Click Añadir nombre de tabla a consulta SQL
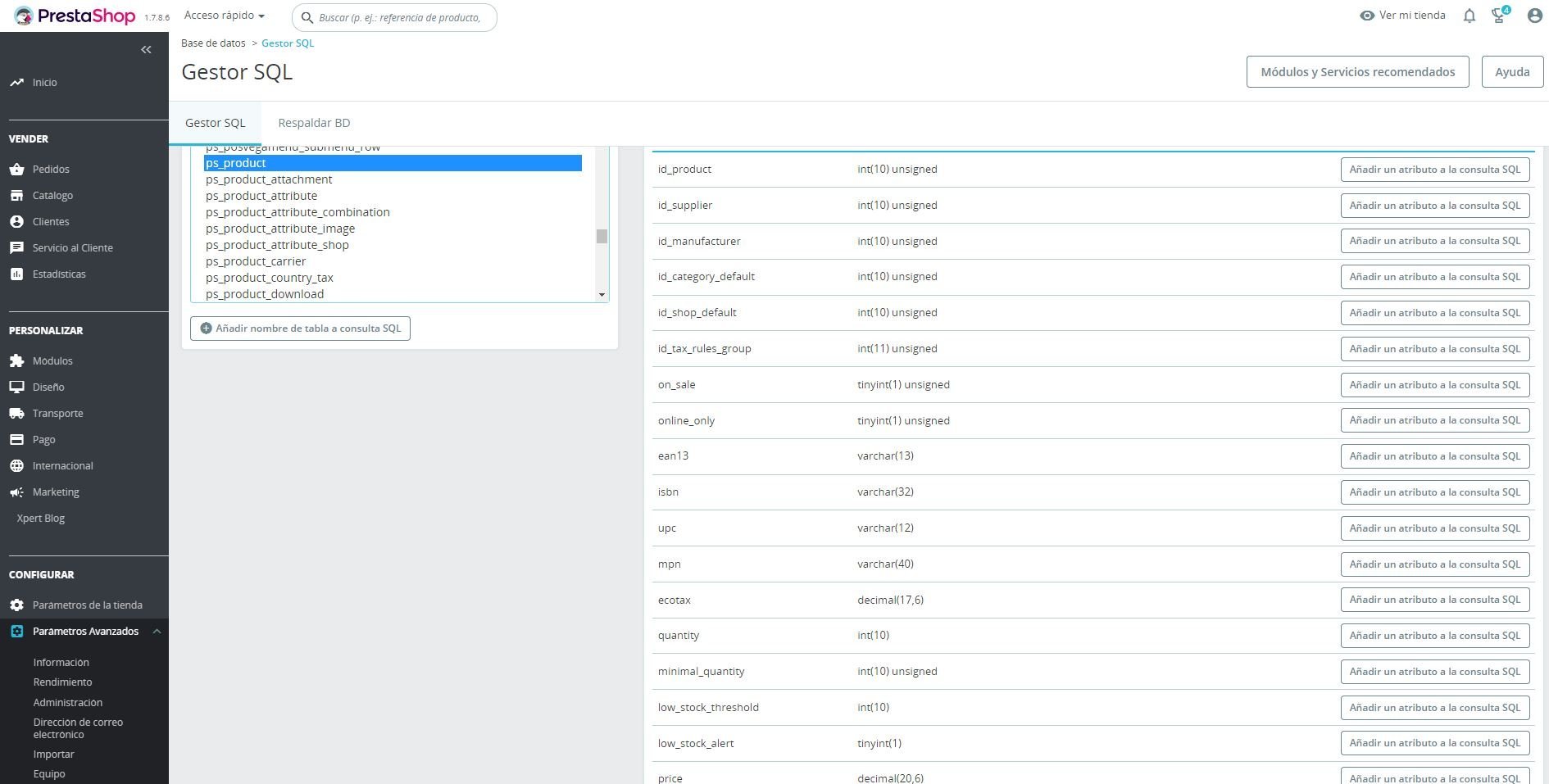1549x784 pixels. (x=300, y=329)
